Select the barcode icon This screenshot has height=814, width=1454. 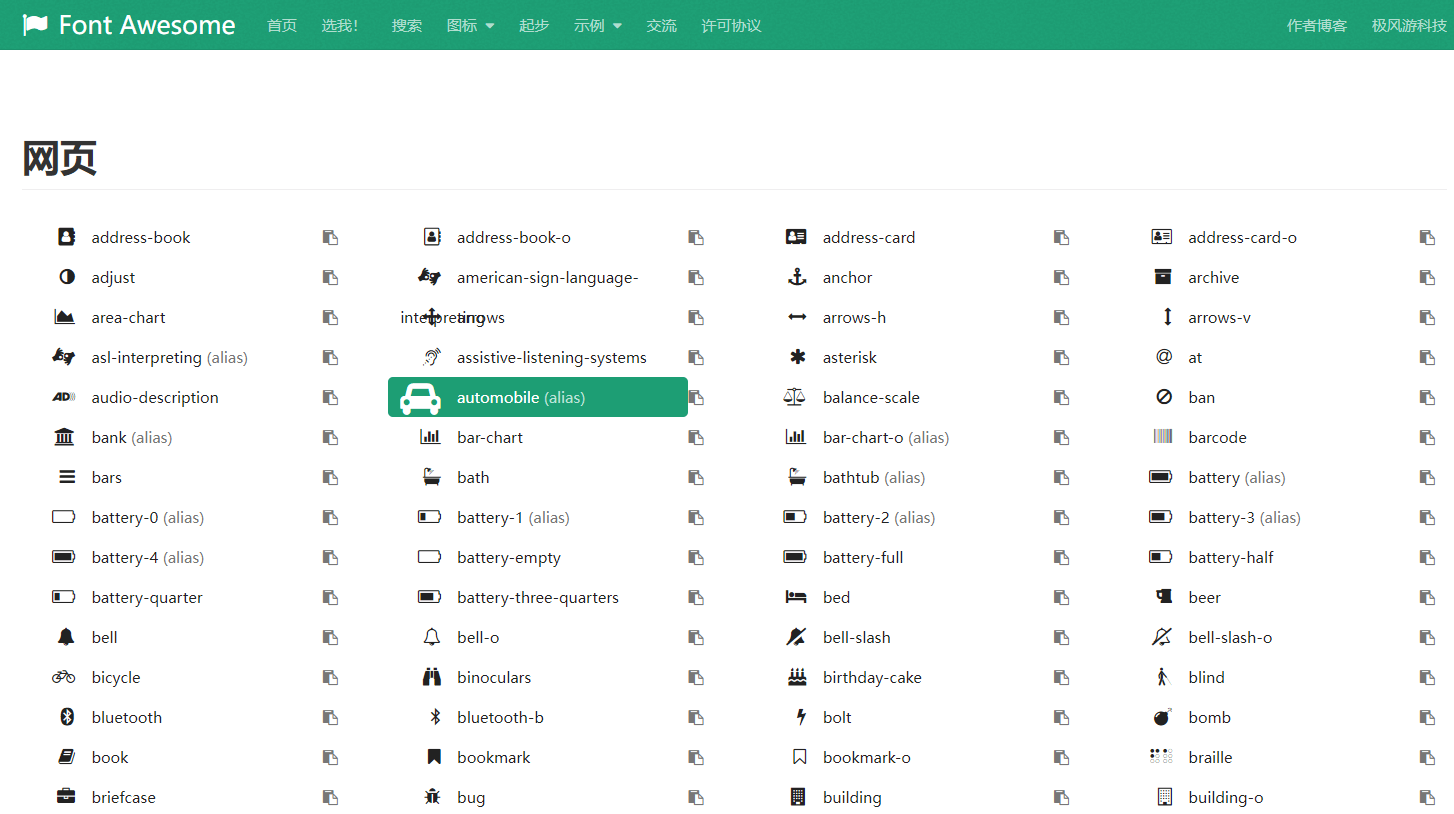(x=1163, y=437)
